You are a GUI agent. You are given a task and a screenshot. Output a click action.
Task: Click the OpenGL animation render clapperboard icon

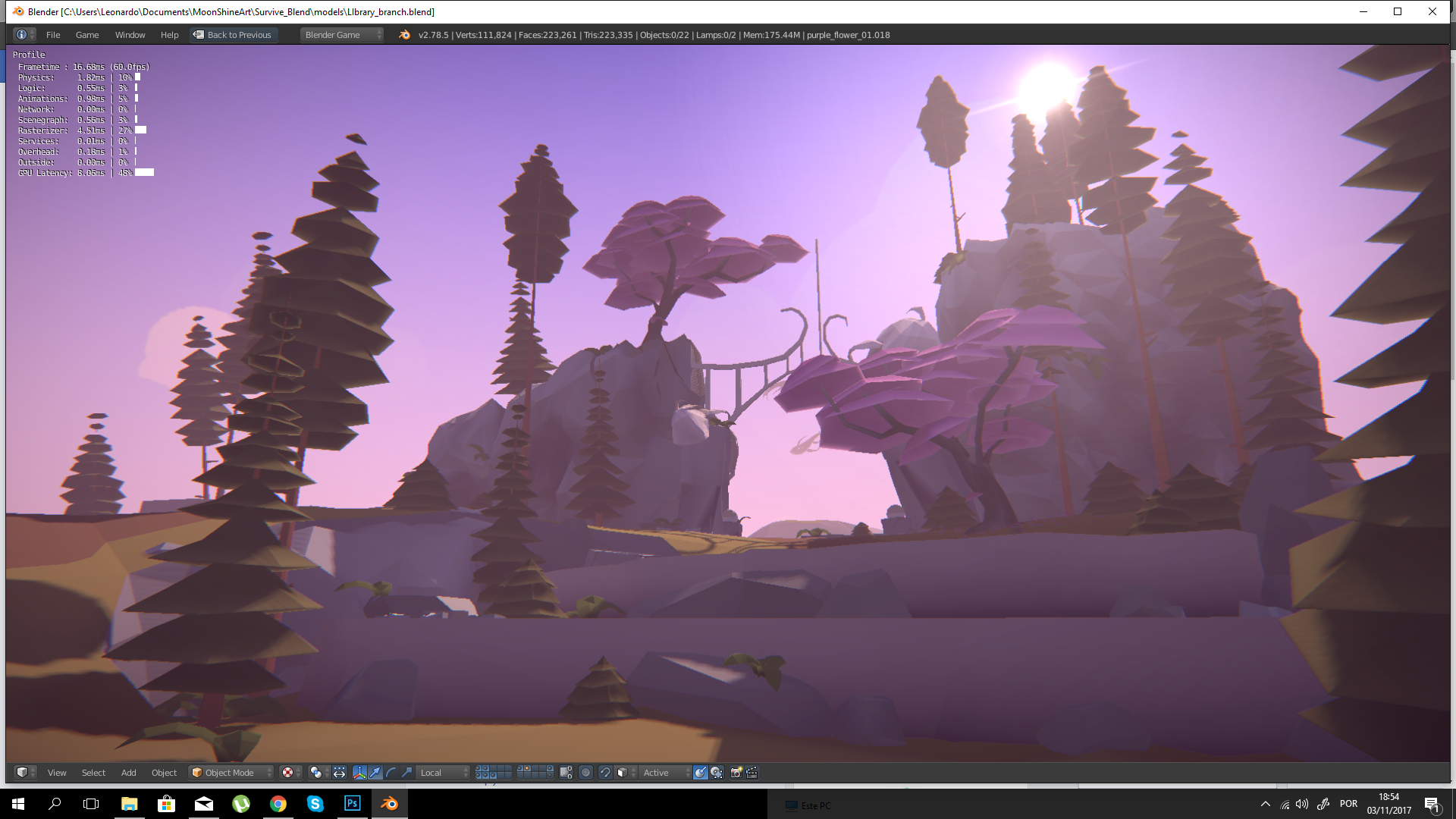coord(752,772)
